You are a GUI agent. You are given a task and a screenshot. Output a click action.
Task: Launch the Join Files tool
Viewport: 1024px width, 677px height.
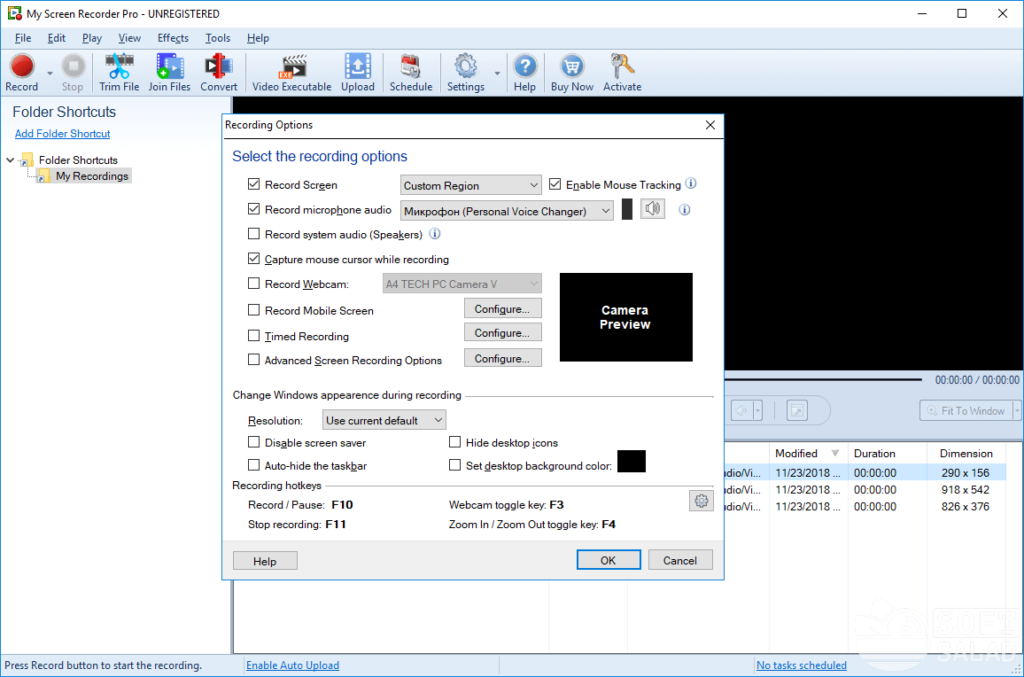tap(169, 72)
